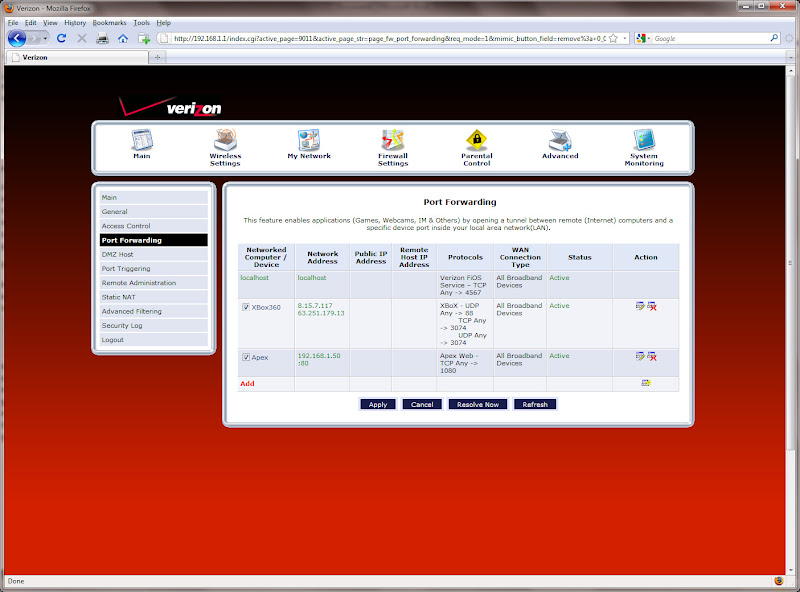Select Port Triggering in the sidebar
The image size is (800, 592).
click(154, 268)
